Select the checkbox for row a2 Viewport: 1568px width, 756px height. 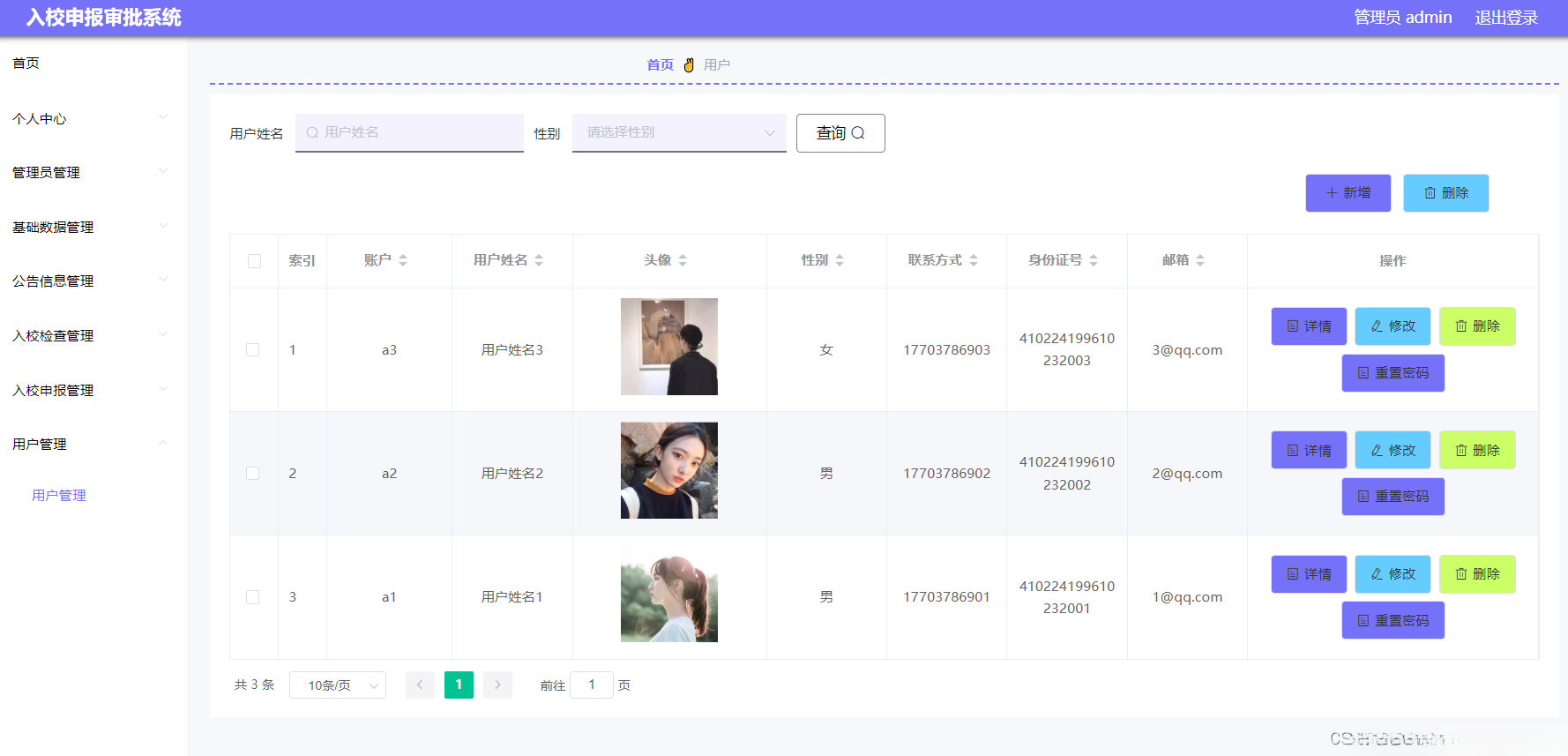pos(253,474)
